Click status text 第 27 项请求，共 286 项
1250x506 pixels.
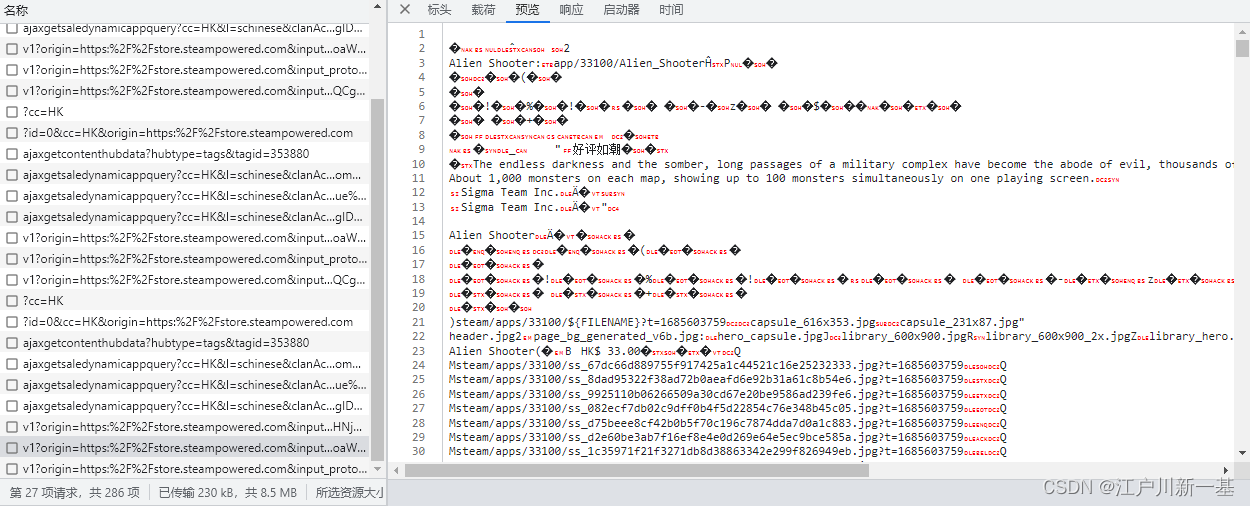[x=75, y=492]
